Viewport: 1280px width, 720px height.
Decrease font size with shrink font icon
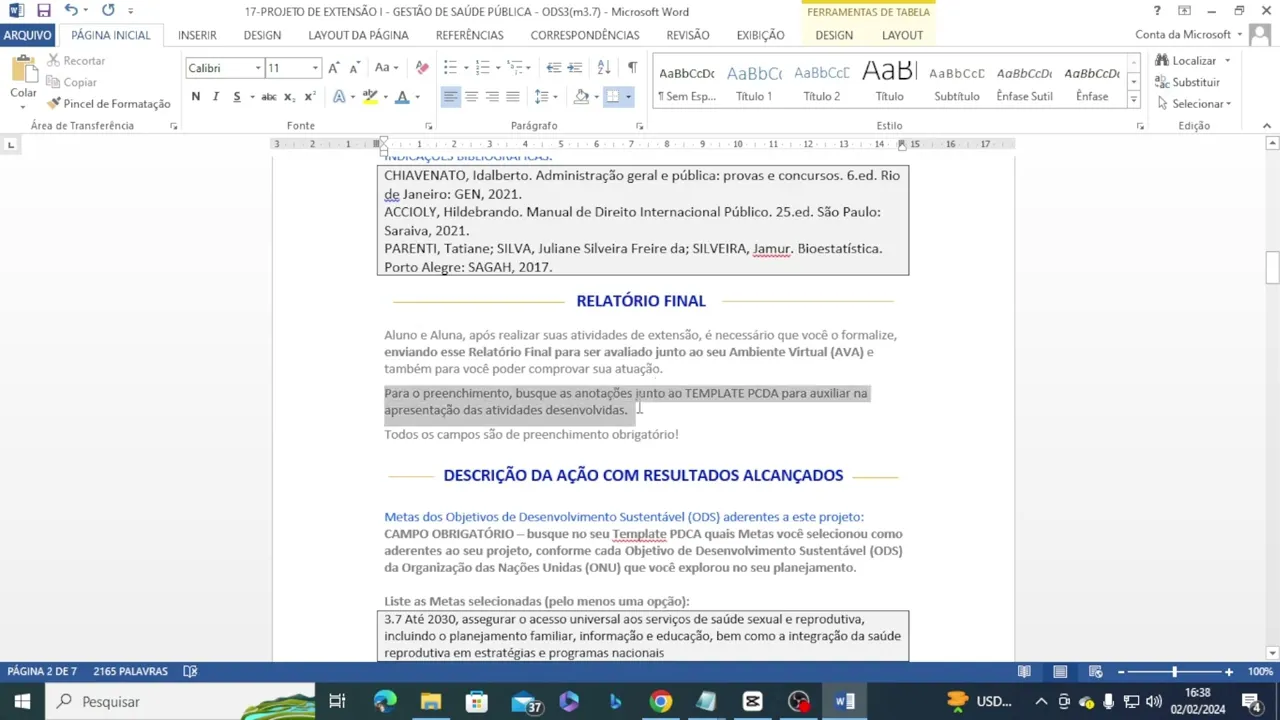click(355, 68)
